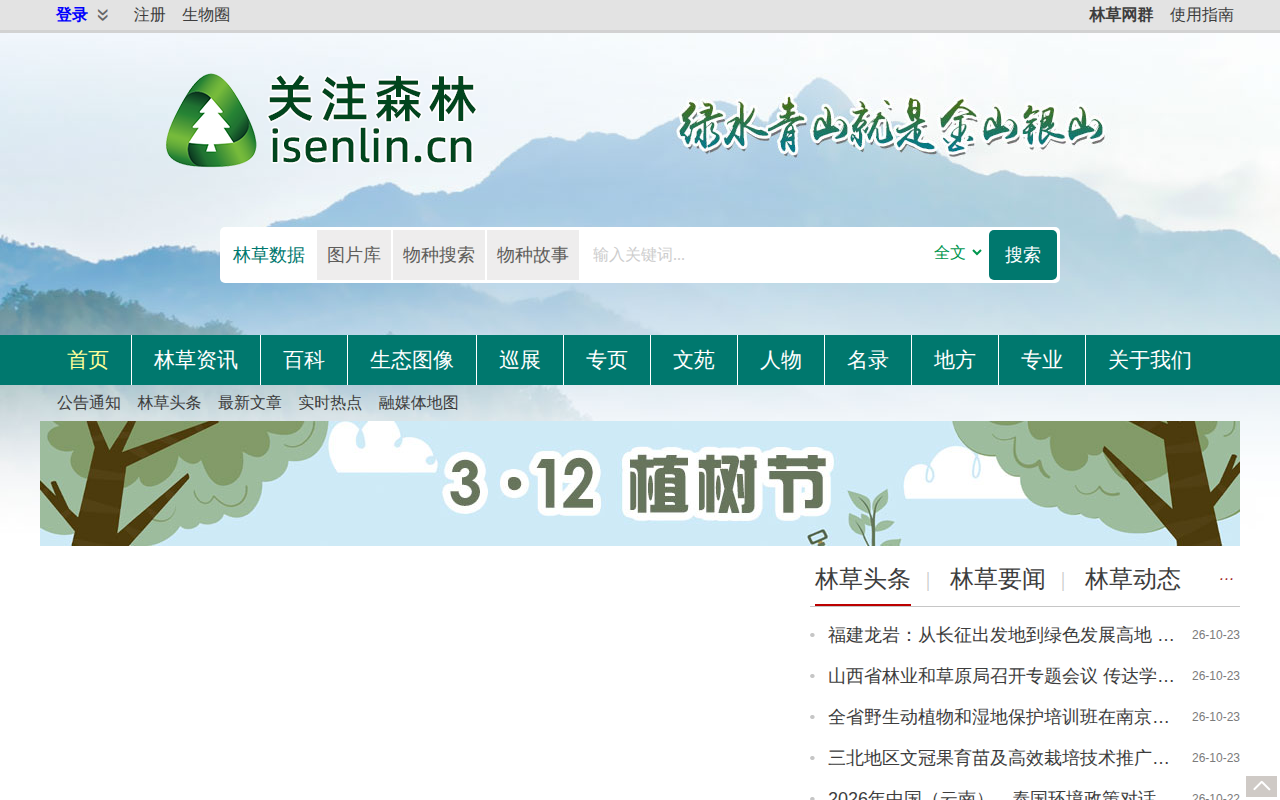
Task: Open the 林草网群 link
Action: (1121, 15)
